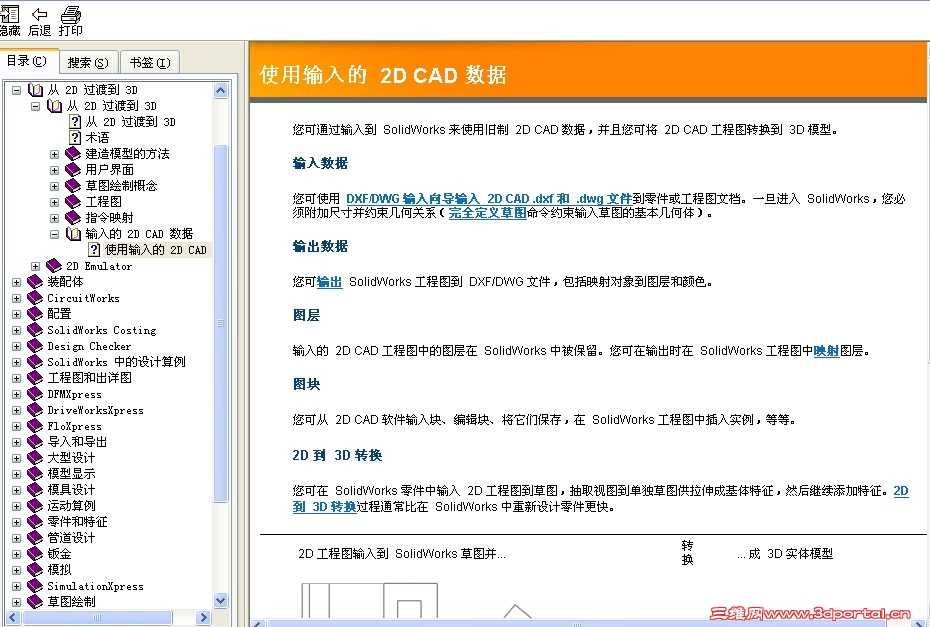Collapse the top-level 从 2D 过渡到 3D node
930x627 pixels.
coord(17,90)
